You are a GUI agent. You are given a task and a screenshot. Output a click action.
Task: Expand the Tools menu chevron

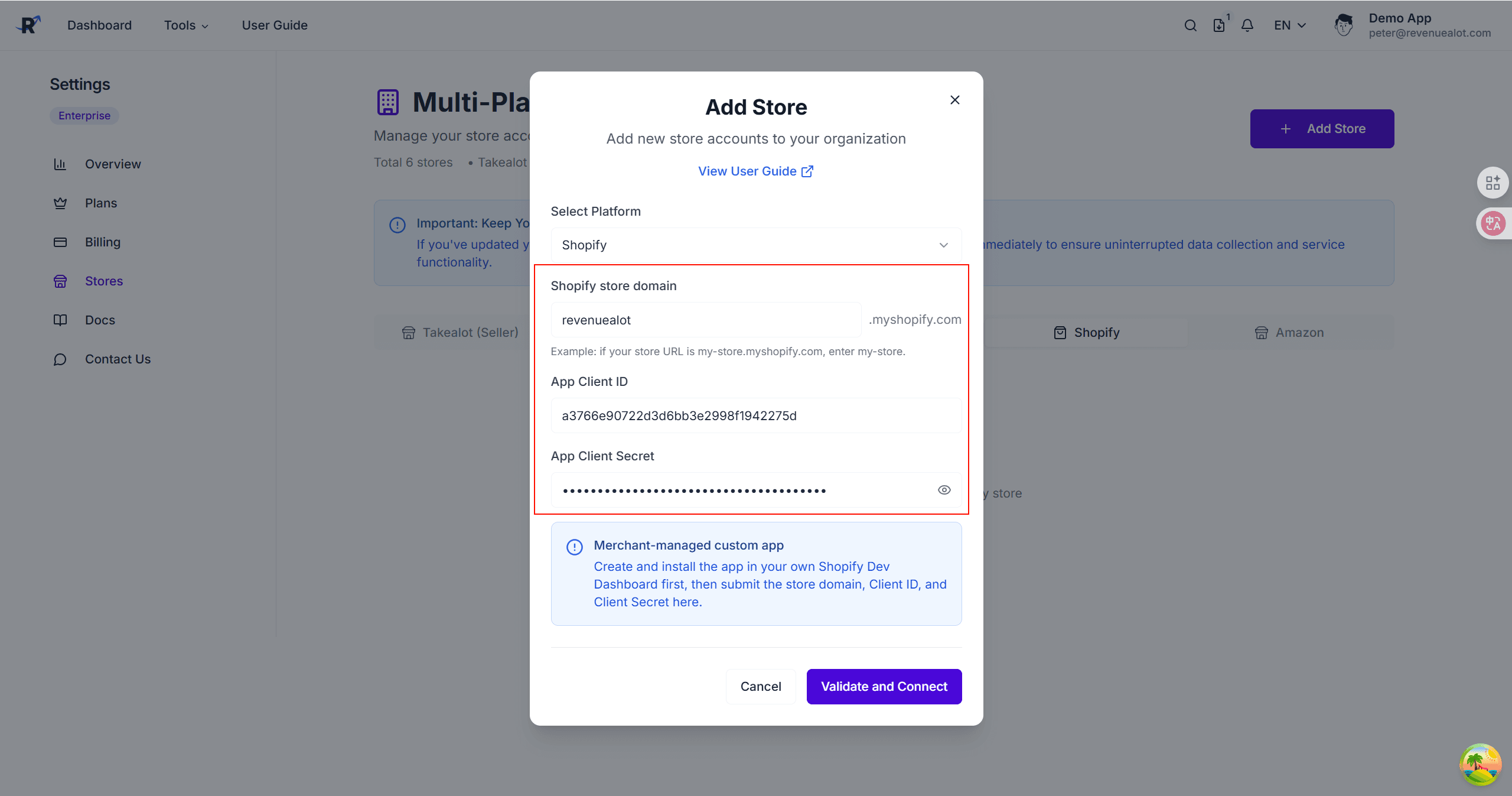click(x=204, y=25)
